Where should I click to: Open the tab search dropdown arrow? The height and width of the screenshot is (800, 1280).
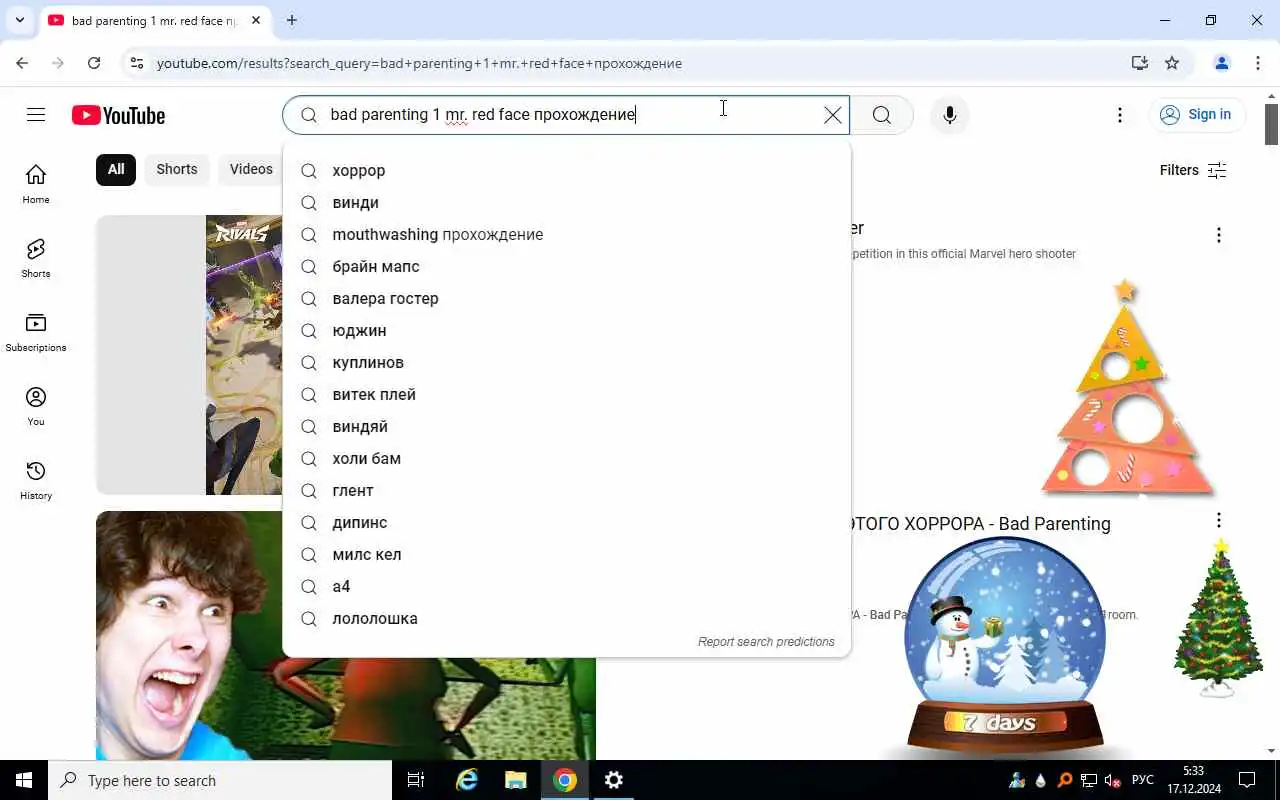click(20, 20)
